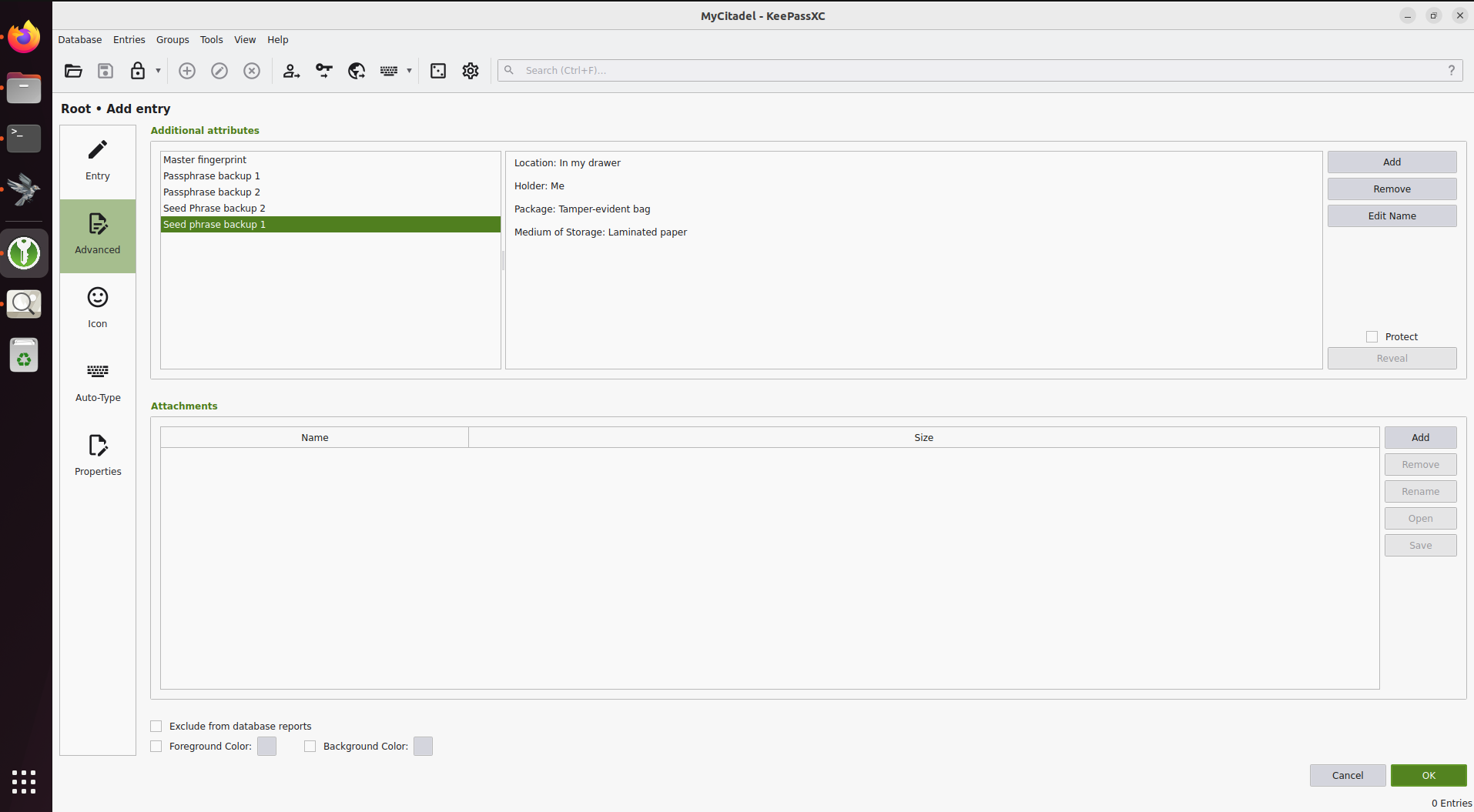The height and width of the screenshot is (812, 1474).
Task: Pick the Foreground Color swatch
Action: coord(266,746)
